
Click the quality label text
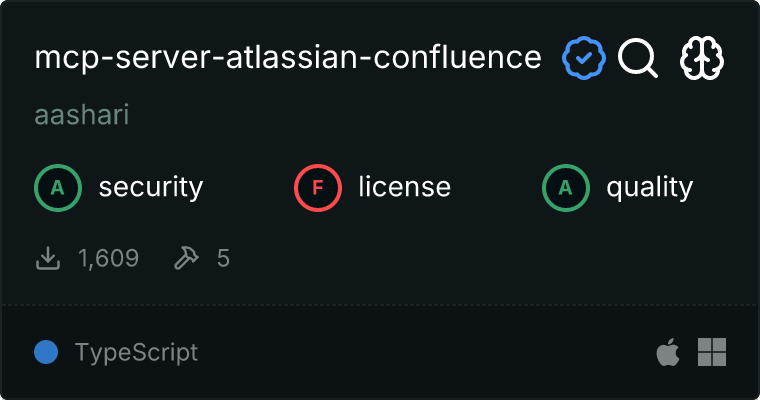point(649,187)
